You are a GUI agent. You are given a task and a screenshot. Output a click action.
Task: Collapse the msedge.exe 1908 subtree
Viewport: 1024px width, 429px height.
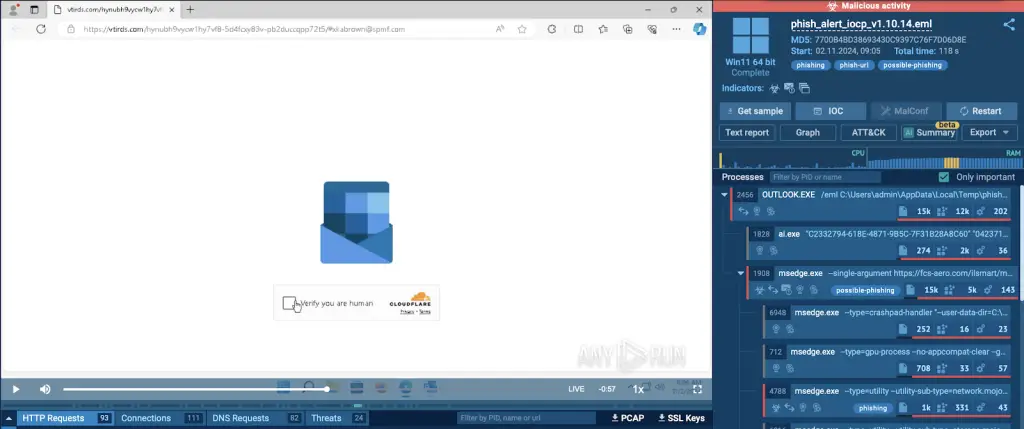(741, 274)
